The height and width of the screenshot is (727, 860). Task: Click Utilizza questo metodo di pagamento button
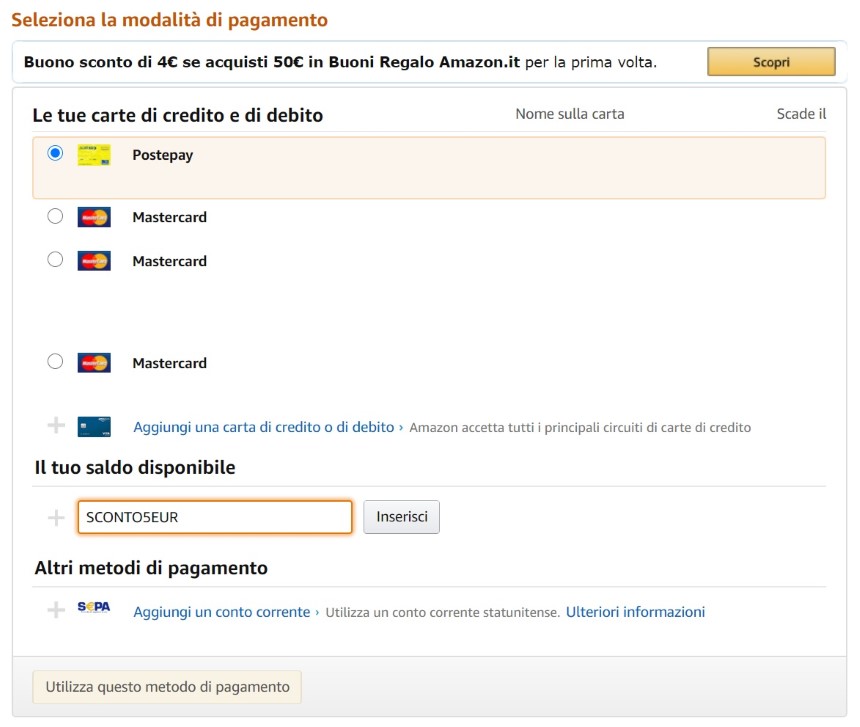[167, 687]
